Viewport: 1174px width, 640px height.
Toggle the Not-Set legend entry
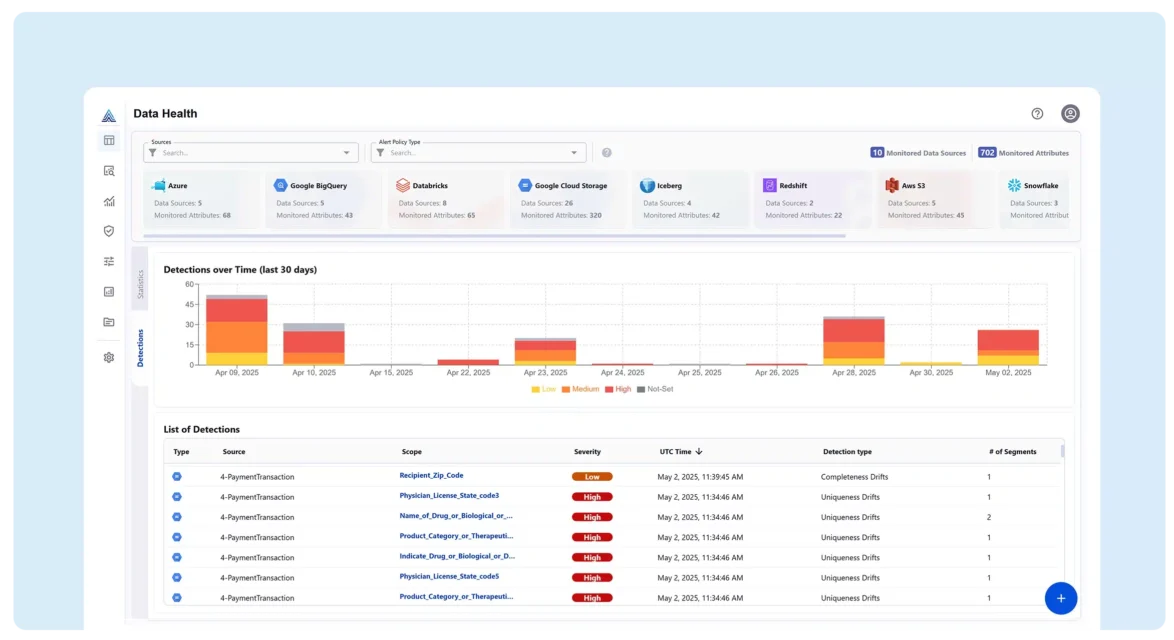click(655, 389)
